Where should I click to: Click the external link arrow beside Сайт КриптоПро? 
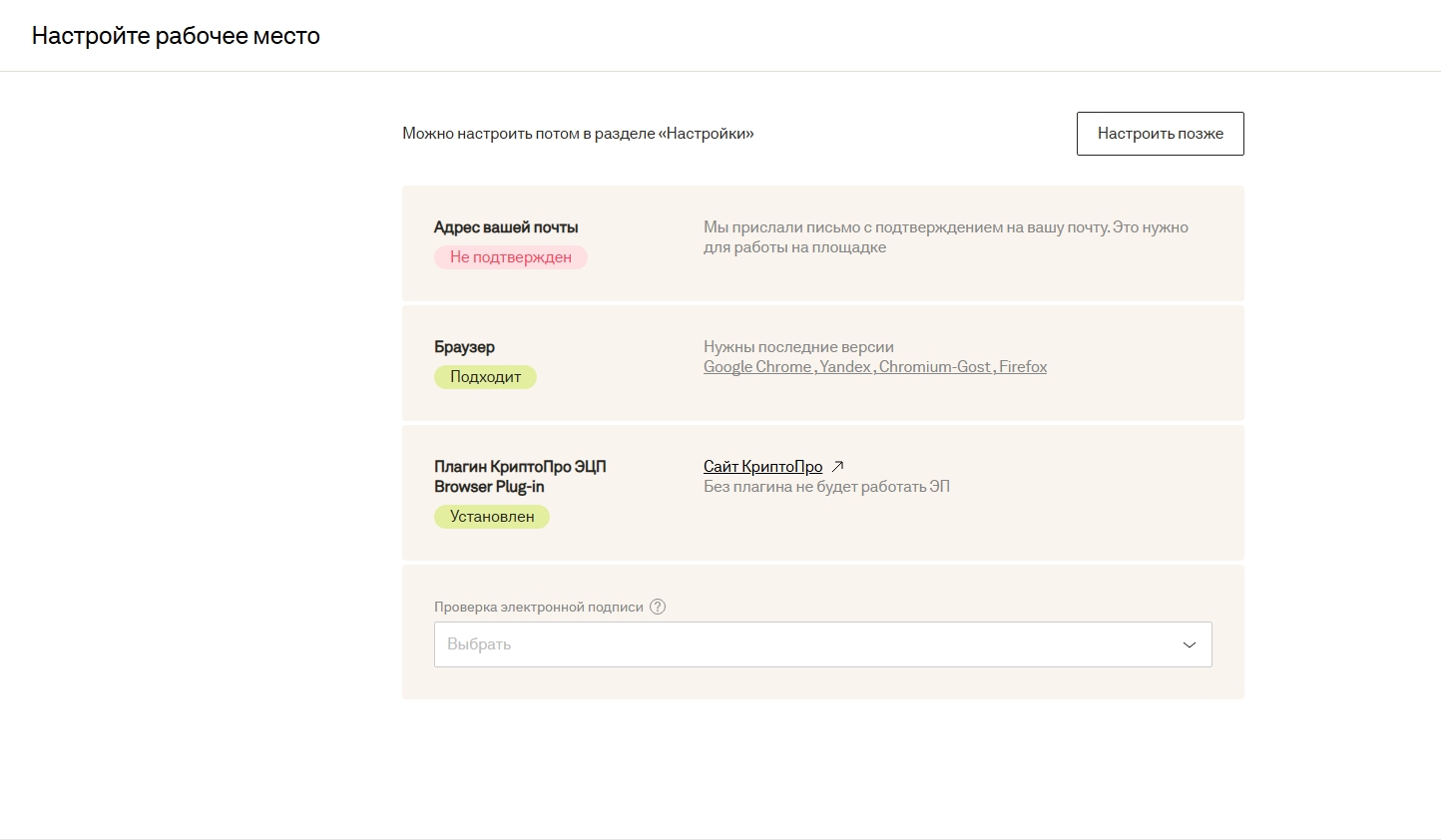pyautogui.click(x=838, y=466)
